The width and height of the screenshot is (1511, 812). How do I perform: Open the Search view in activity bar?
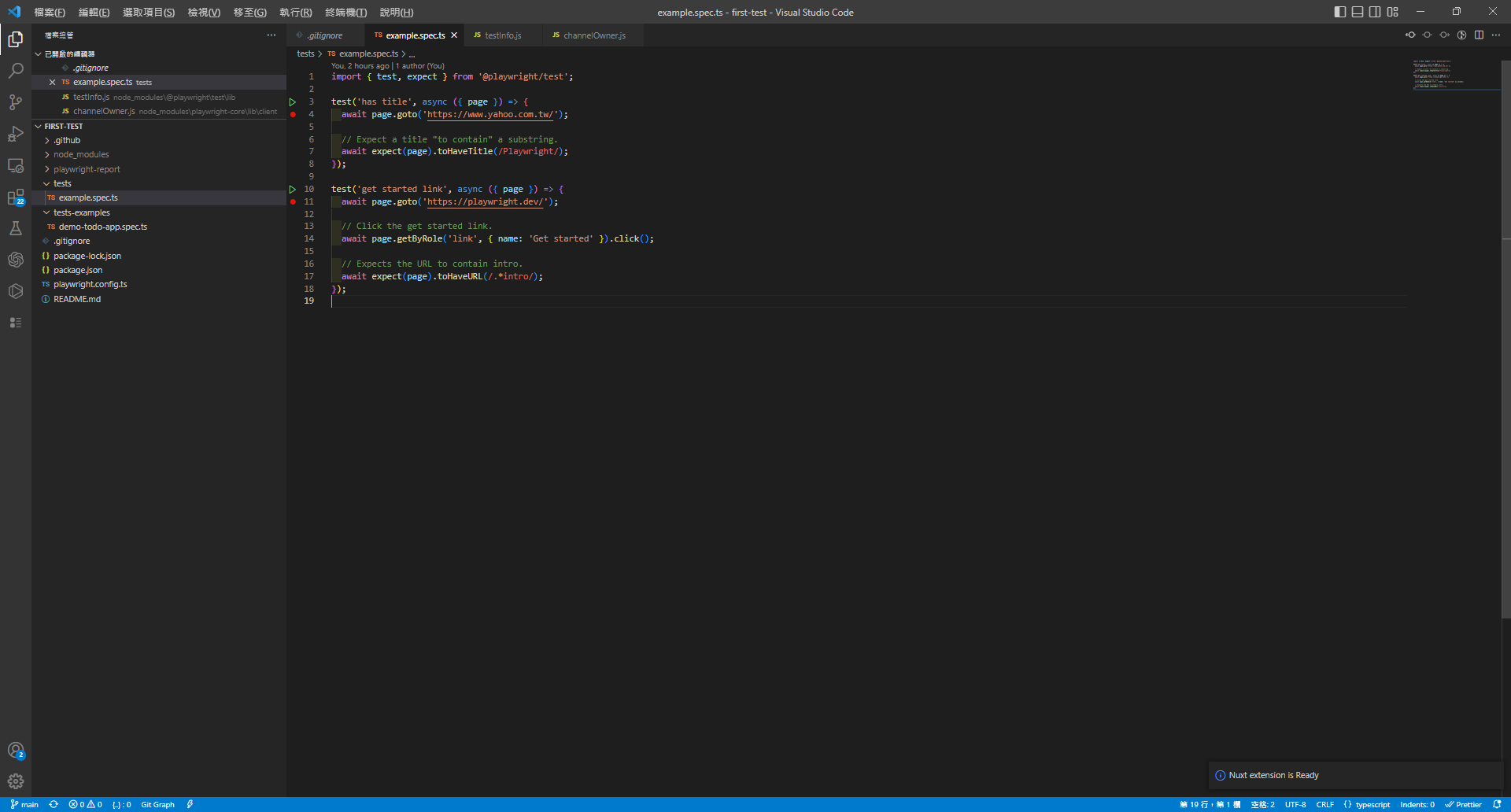click(x=16, y=71)
